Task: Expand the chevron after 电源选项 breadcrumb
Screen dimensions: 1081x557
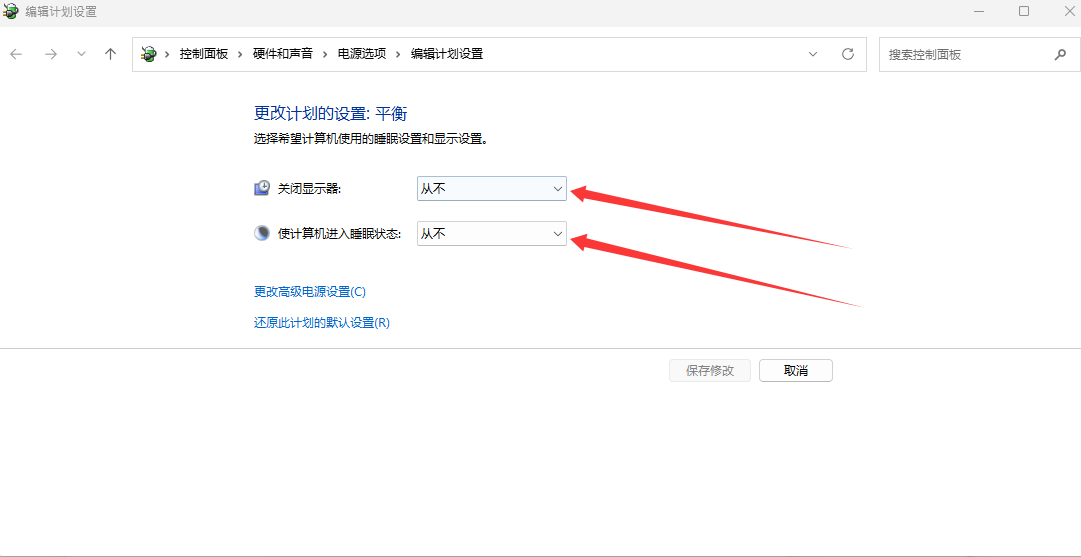Action: [x=398, y=54]
